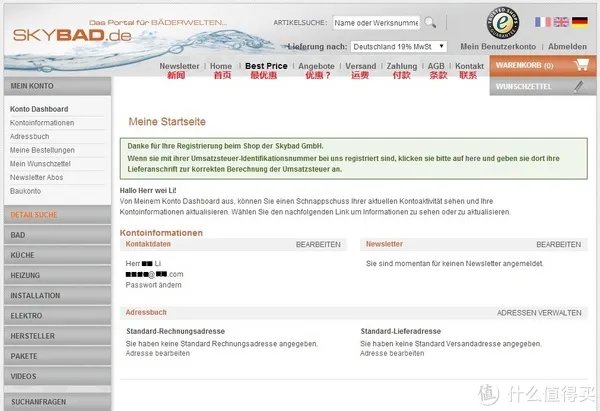
Task: Expand the KÜCHE sidebar category
Action: pos(55,255)
